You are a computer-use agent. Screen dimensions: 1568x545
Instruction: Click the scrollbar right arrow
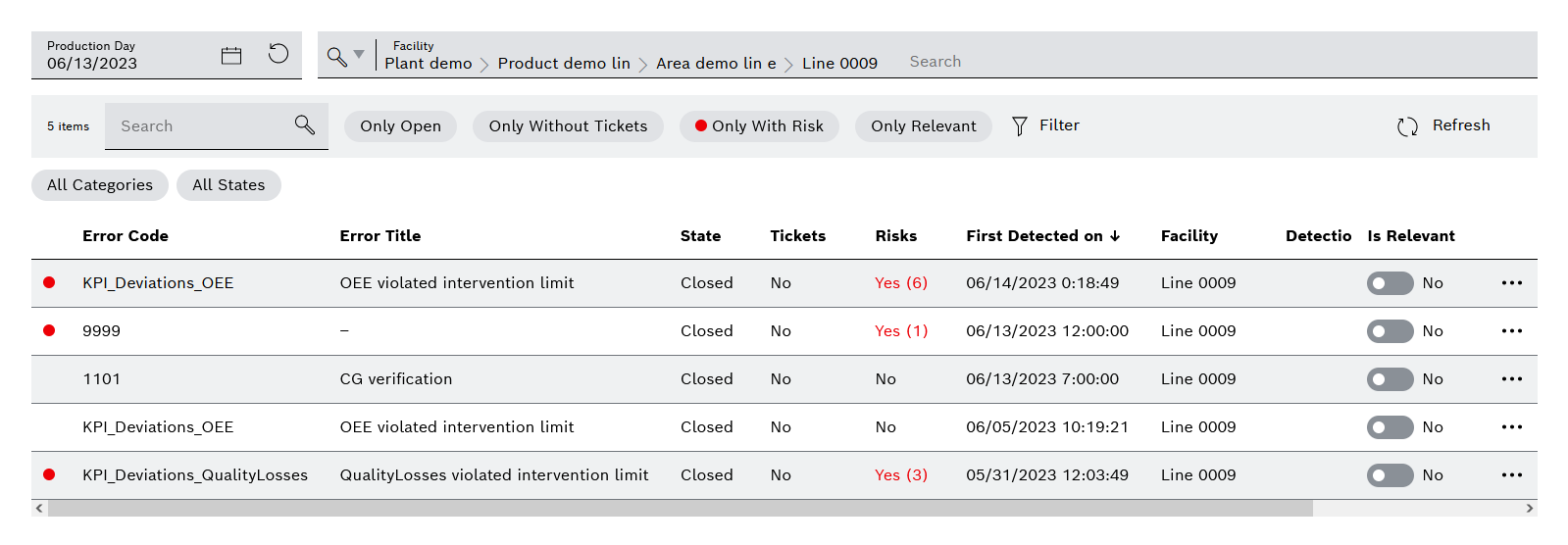(1530, 508)
